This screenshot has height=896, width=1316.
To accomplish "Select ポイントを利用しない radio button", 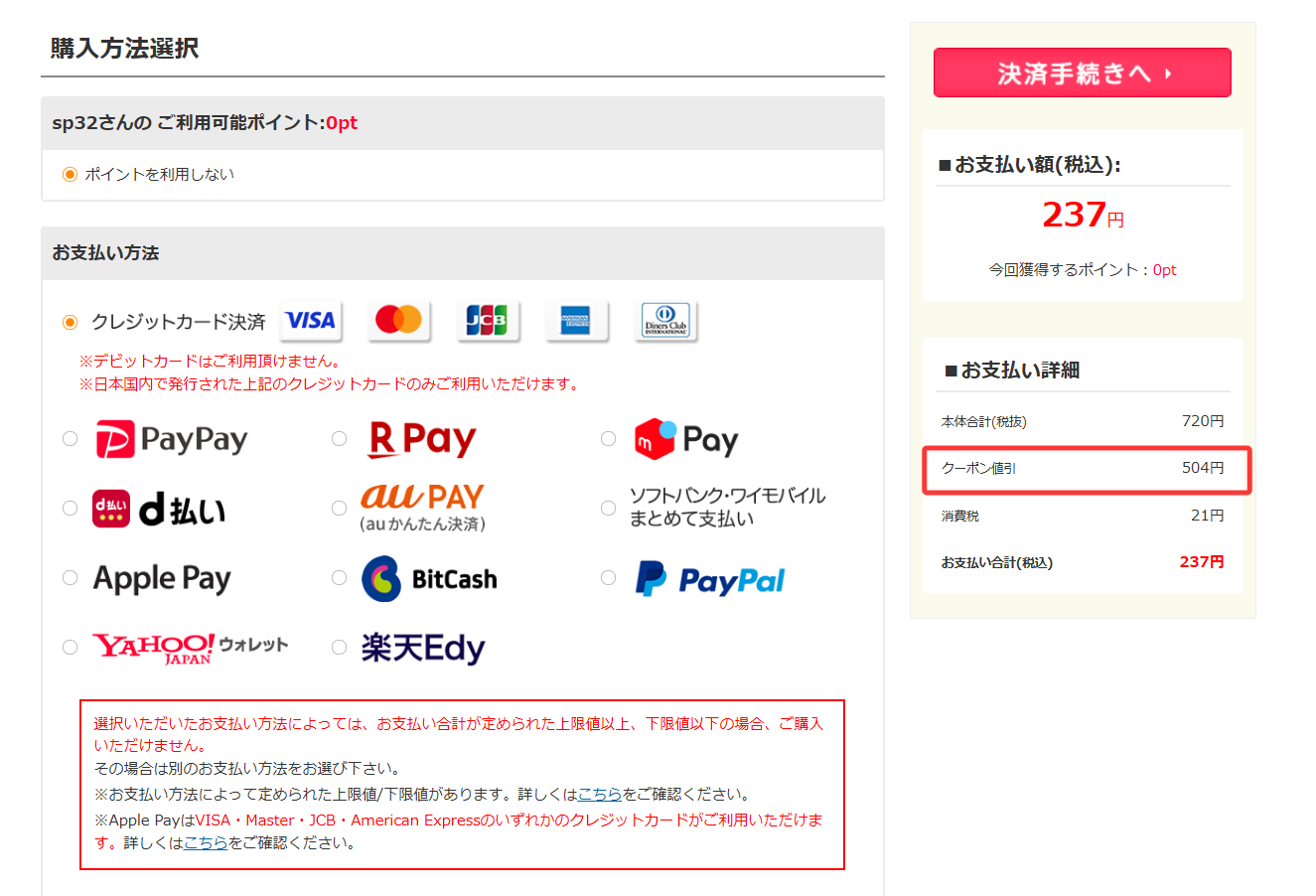I will click(x=70, y=175).
